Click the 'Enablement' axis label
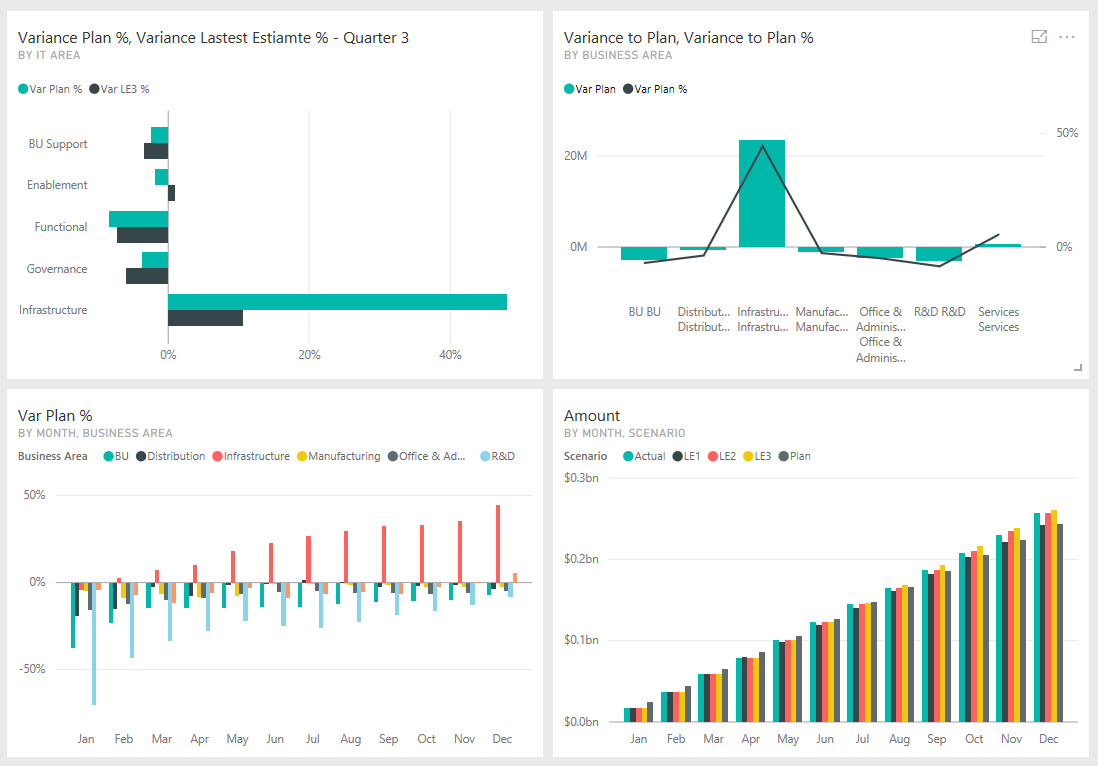 [57, 185]
